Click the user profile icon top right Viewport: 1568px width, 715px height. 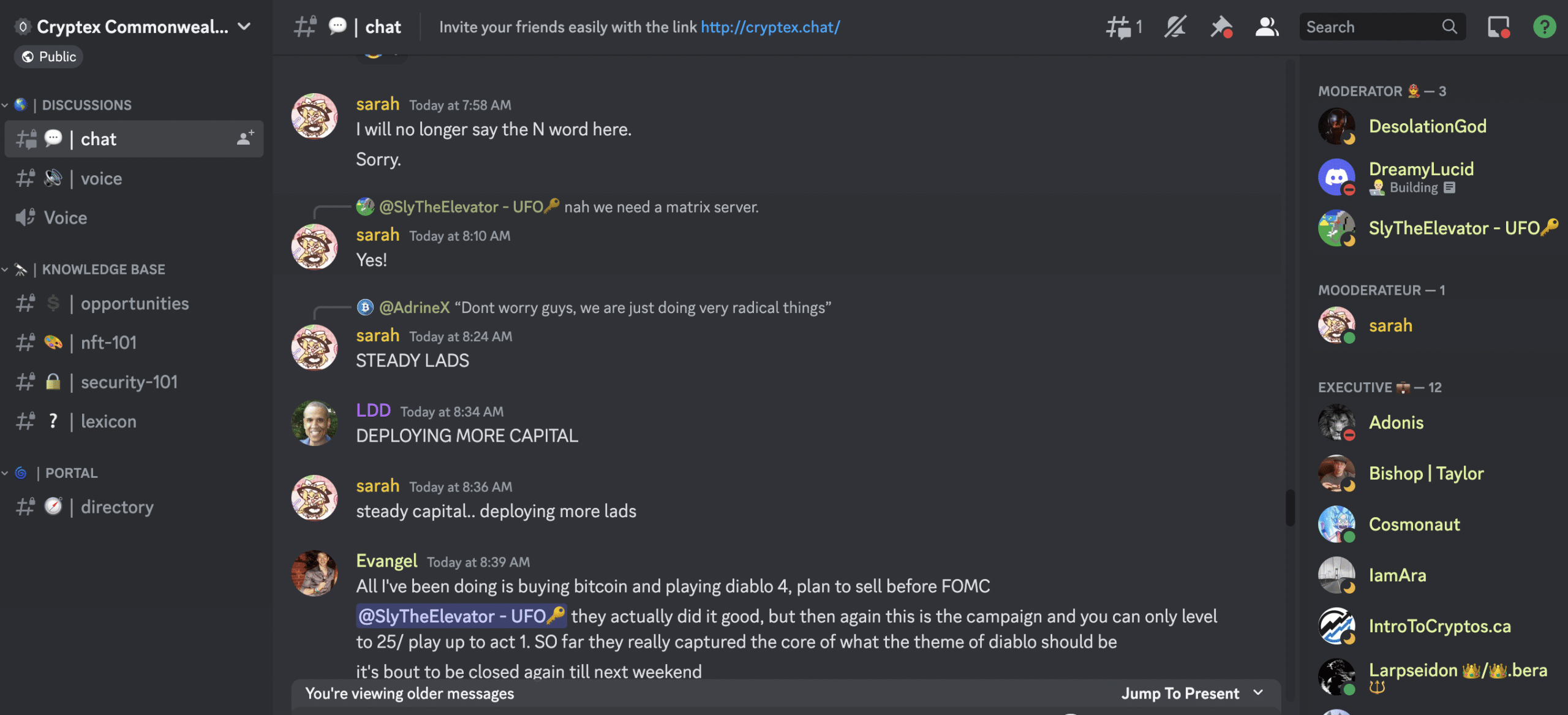click(x=1266, y=26)
